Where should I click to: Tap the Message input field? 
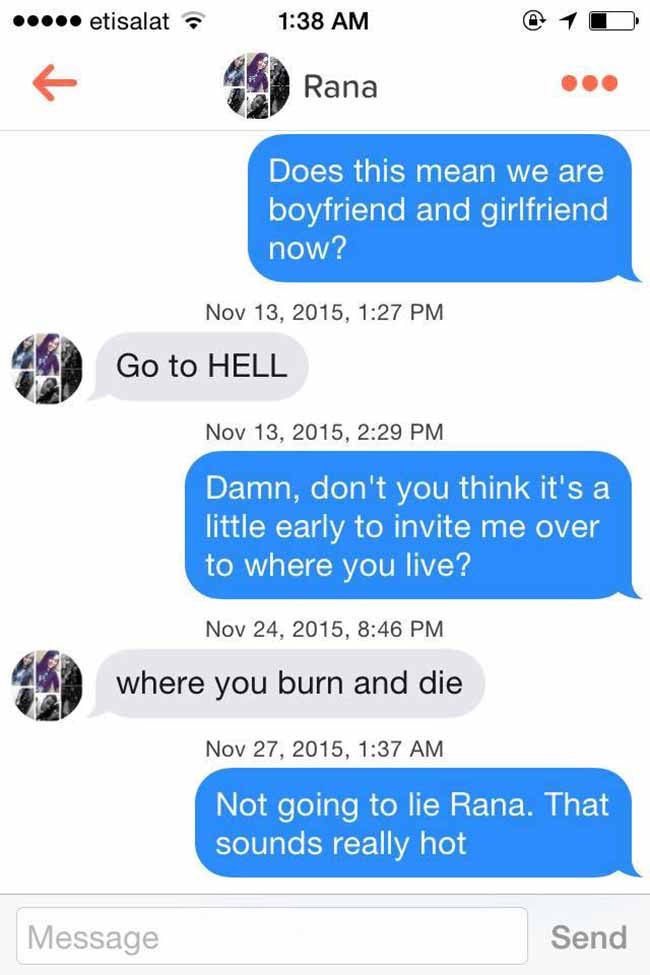[x=272, y=936]
